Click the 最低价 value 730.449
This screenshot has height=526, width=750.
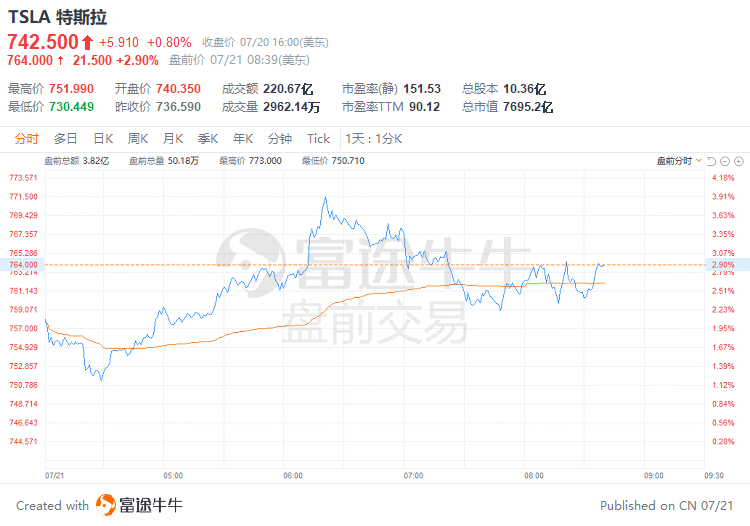point(71,107)
